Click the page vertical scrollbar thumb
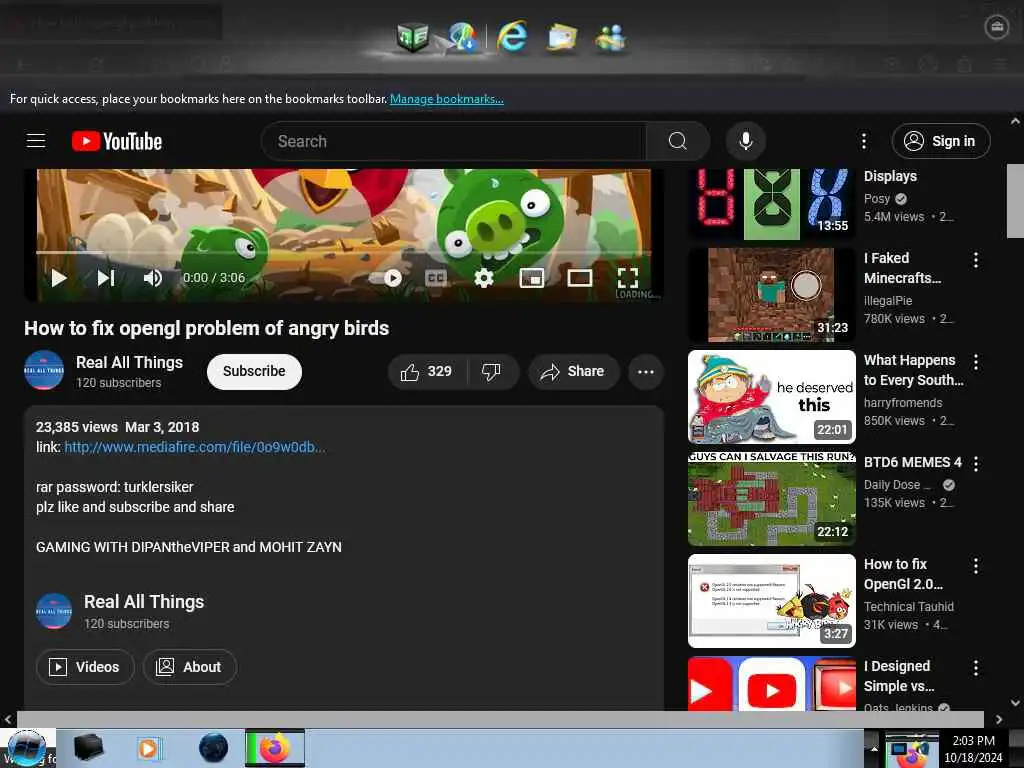This screenshot has height=768, width=1024. tap(1015, 201)
